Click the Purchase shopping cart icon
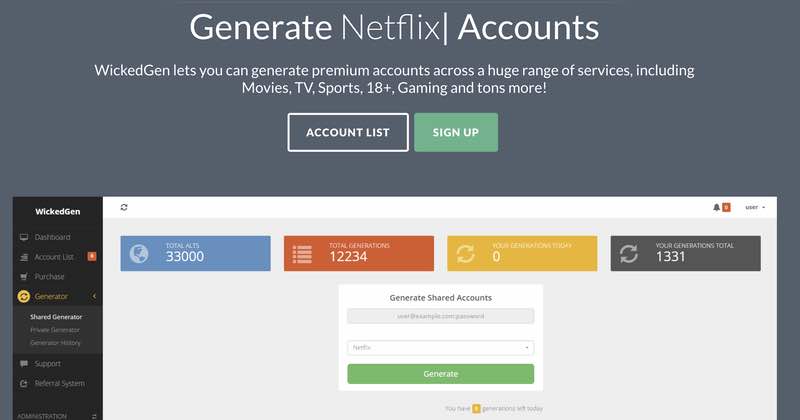This screenshot has width=800, height=420. click(24, 277)
